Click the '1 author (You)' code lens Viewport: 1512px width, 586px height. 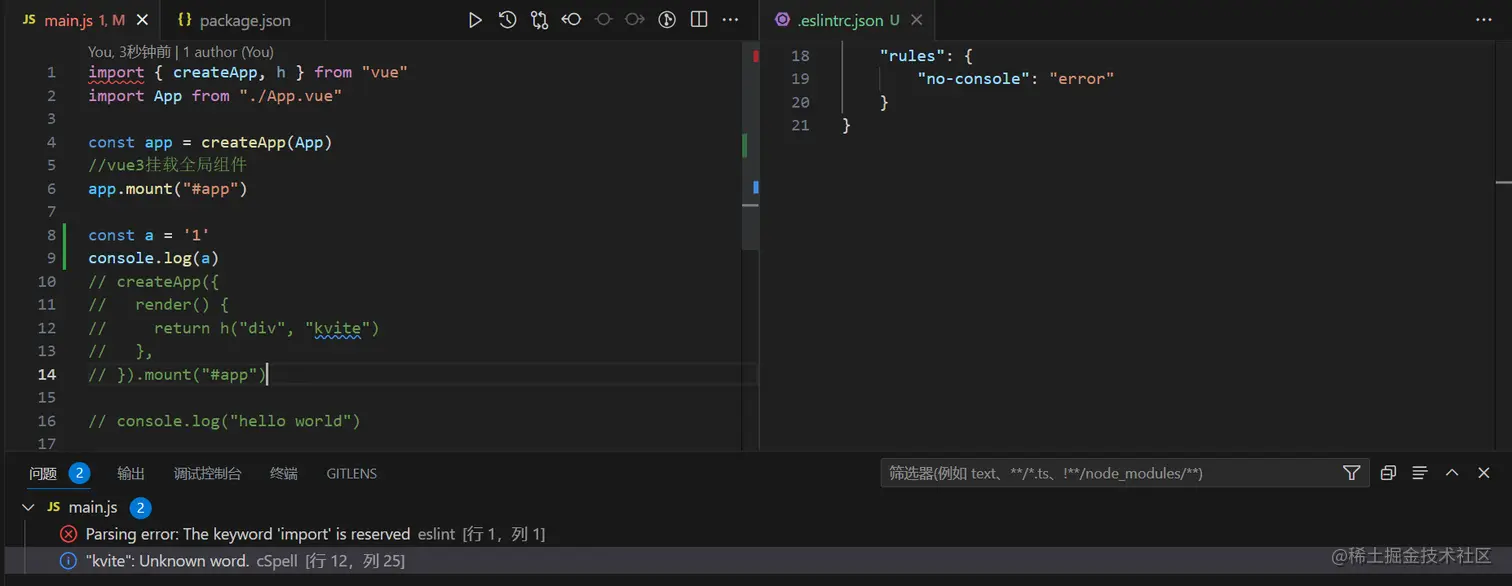tap(228, 52)
